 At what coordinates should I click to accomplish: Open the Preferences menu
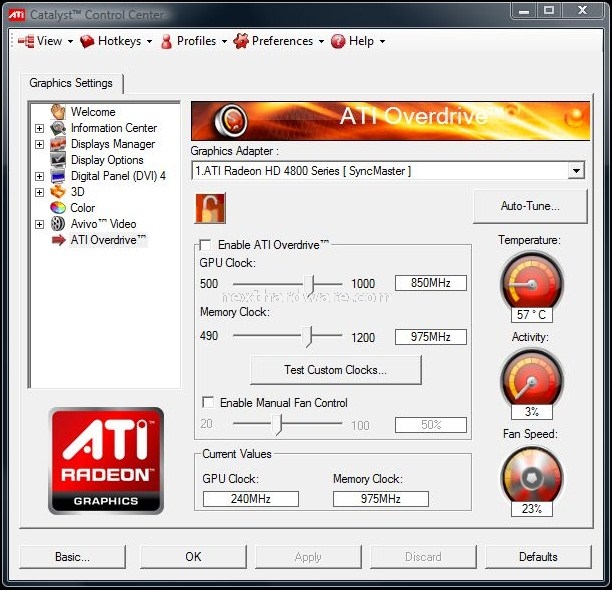point(279,41)
